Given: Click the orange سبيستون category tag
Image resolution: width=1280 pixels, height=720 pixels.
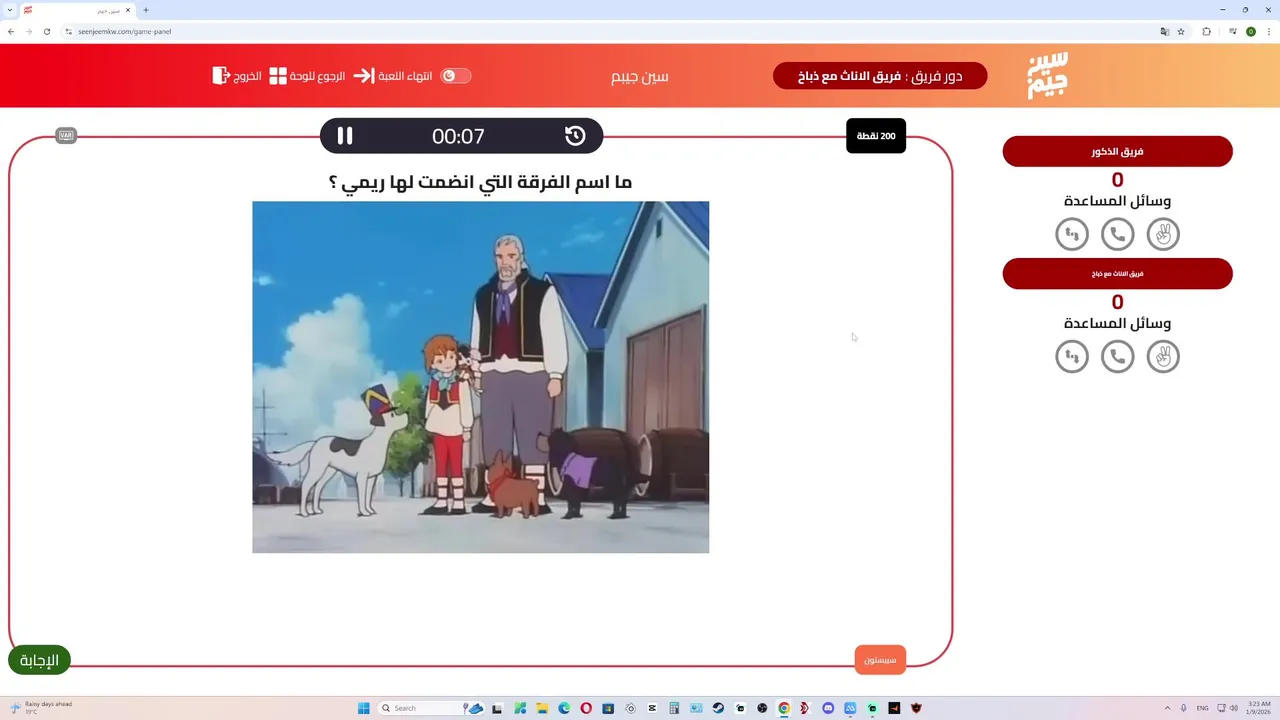Looking at the screenshot, I should (880, 660).
